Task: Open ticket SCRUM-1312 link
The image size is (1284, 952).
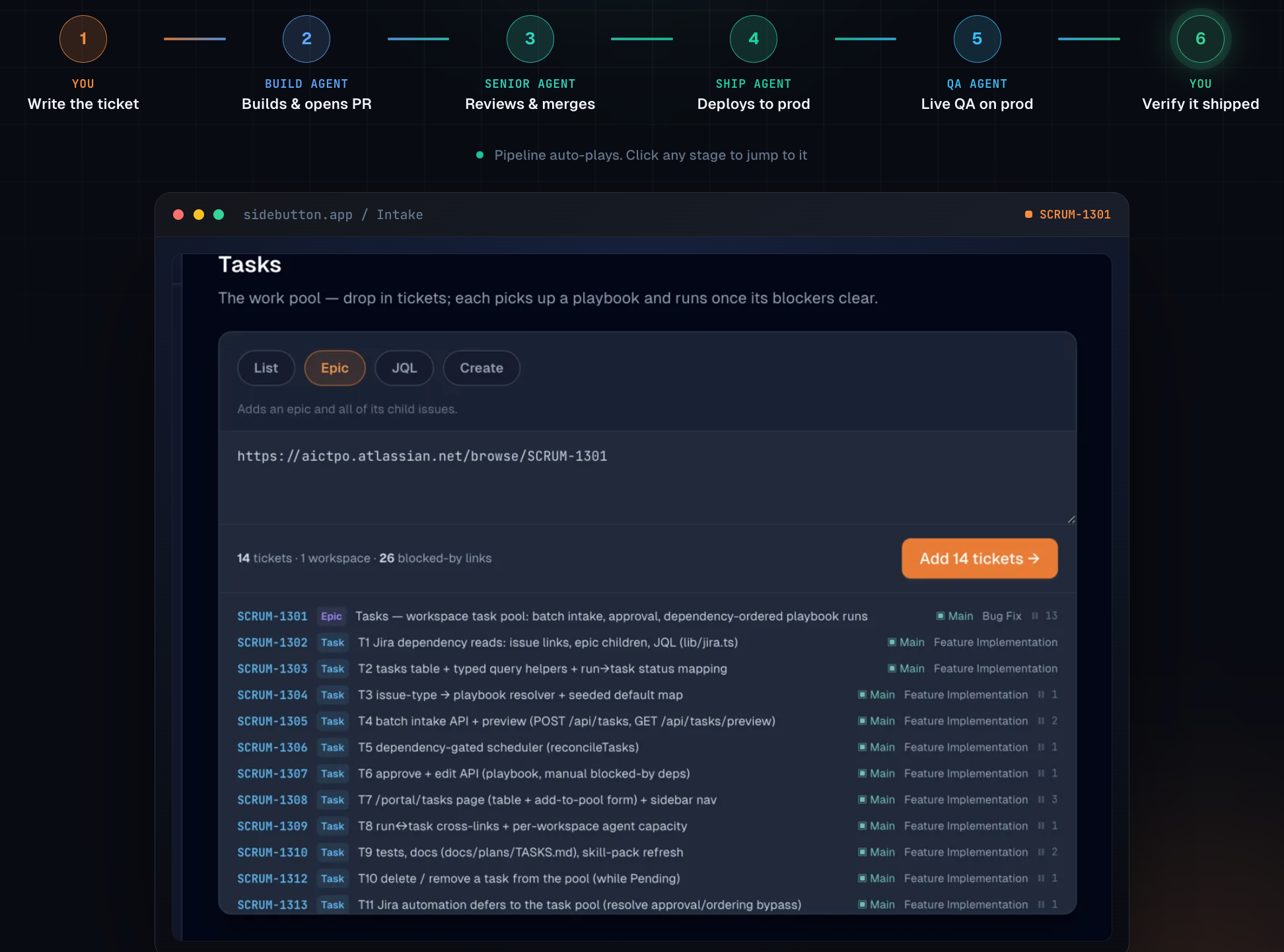Action: coord(273,879)
